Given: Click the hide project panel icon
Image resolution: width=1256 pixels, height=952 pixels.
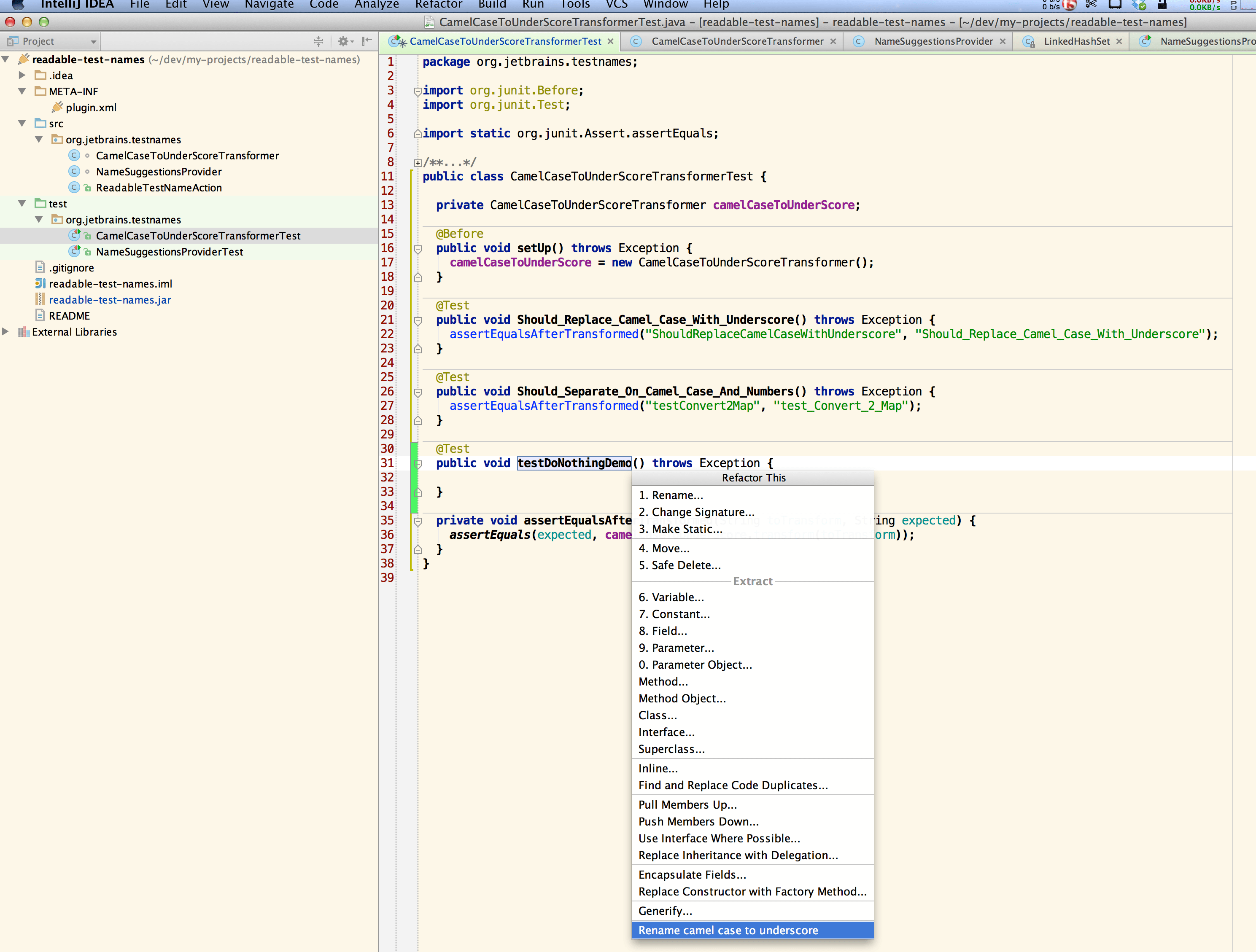Looking at the screenshot, I should 366,41.
